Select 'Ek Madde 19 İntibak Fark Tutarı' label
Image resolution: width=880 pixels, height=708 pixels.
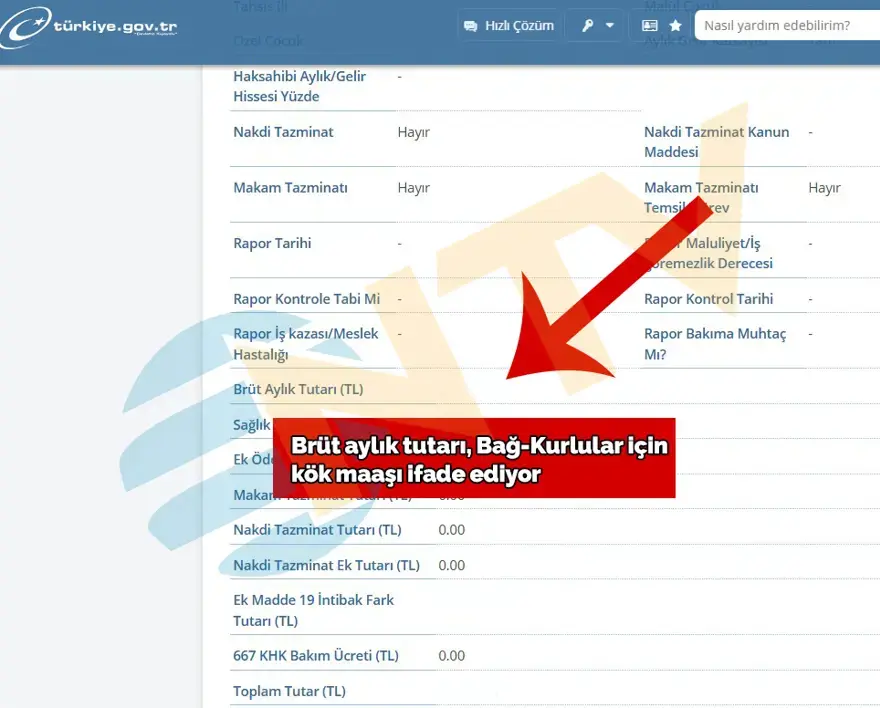point(313,610)
